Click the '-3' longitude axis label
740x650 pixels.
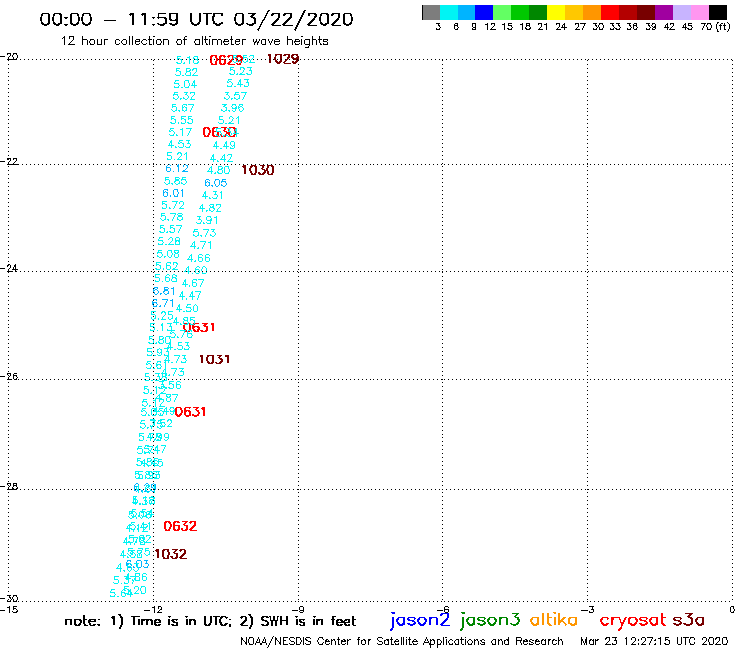coord(587,609)
